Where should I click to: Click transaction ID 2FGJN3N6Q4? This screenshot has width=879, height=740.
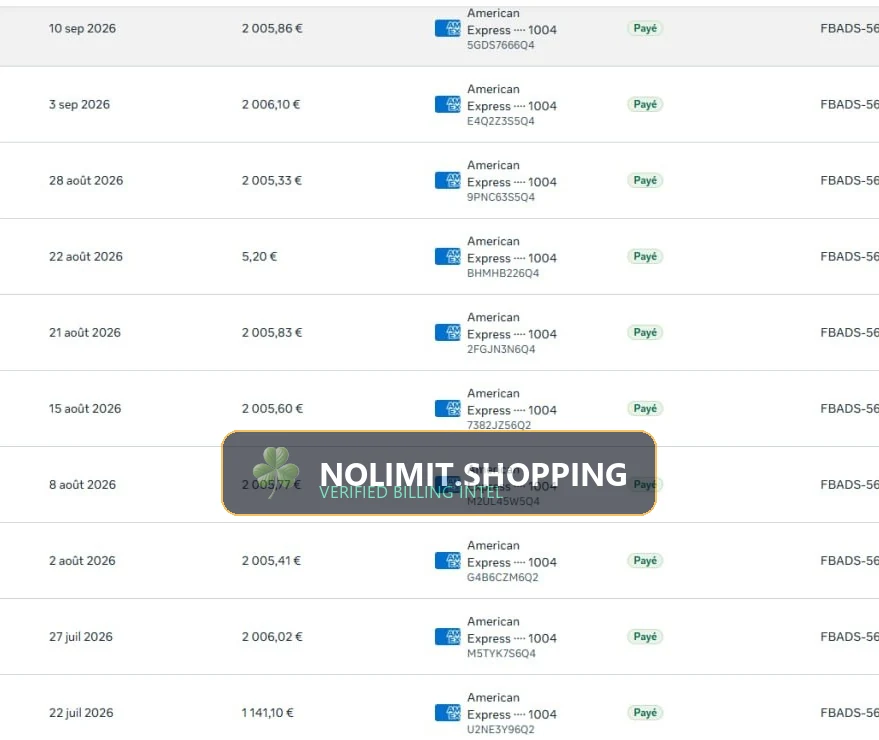point(501,349)
